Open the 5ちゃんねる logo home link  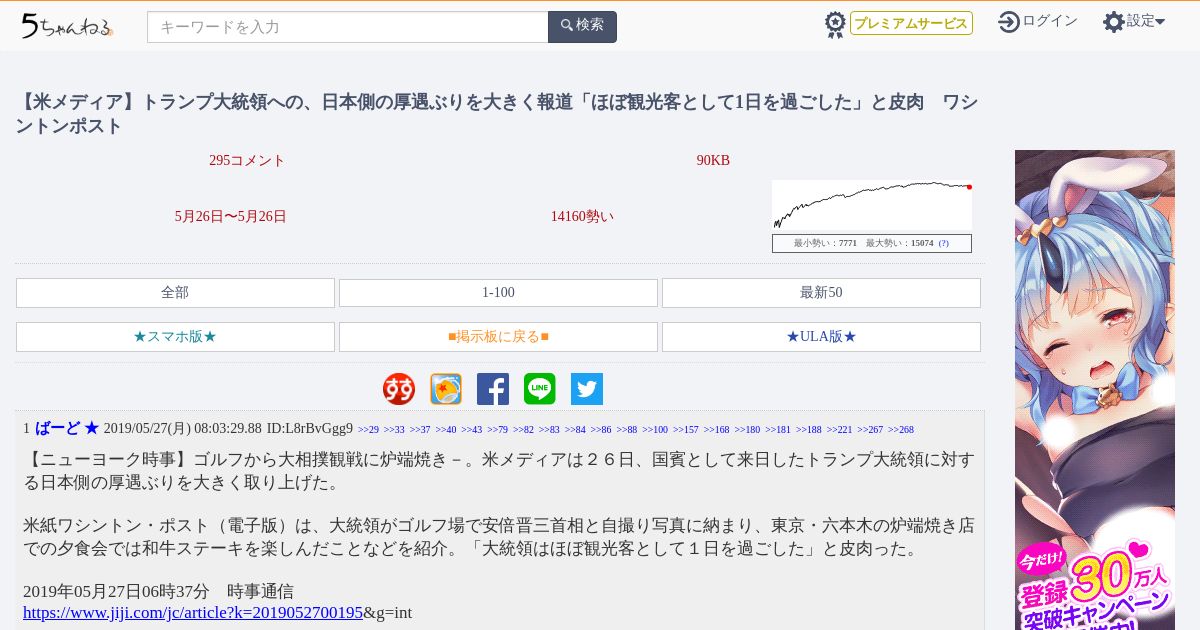point(67,26)
